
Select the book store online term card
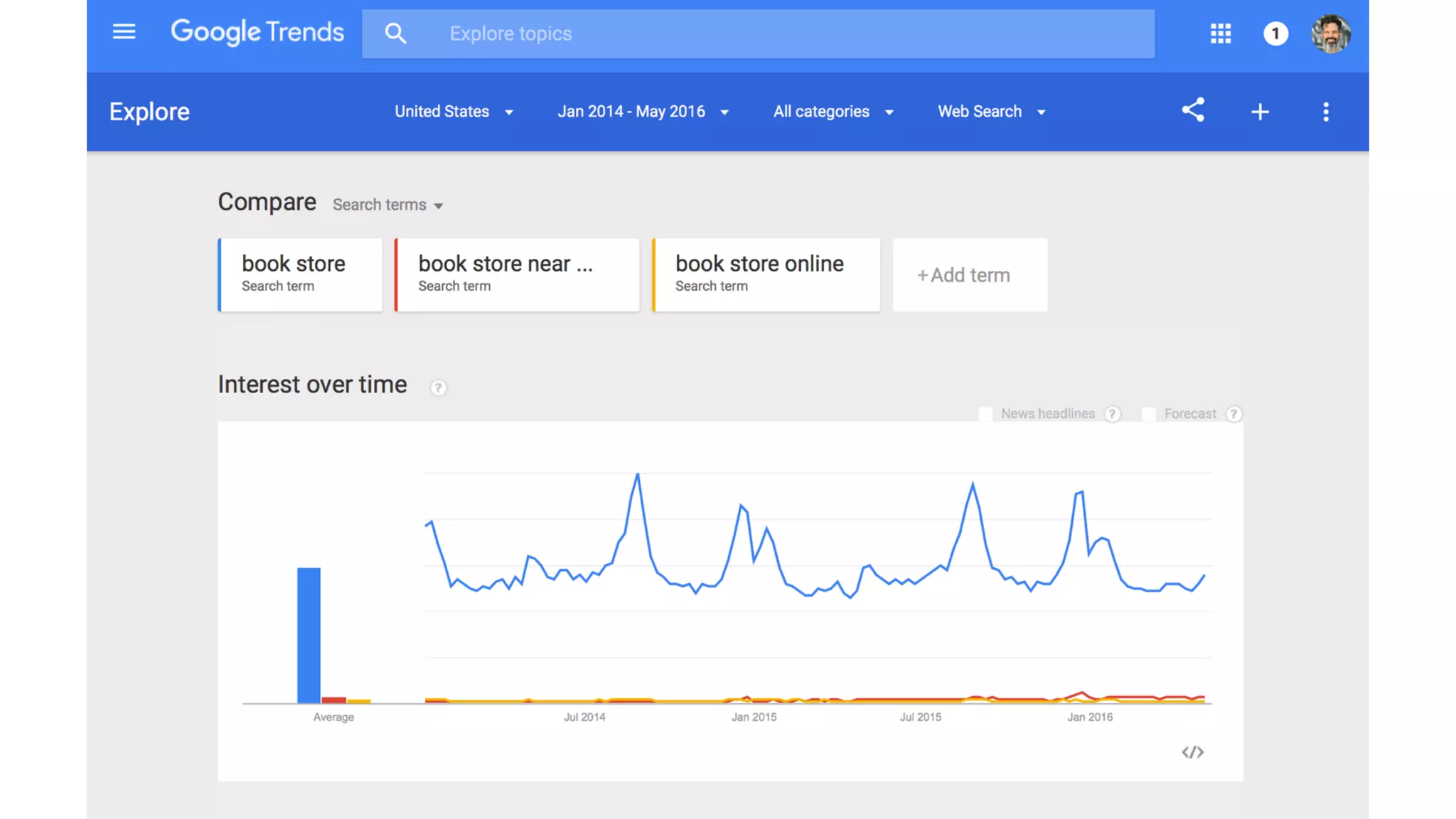(766, 274)
